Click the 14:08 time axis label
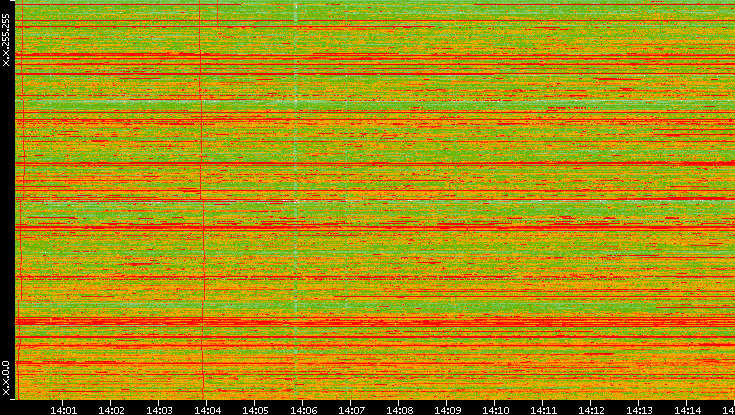This screenshot has width=735, height=415. (399, 410)
